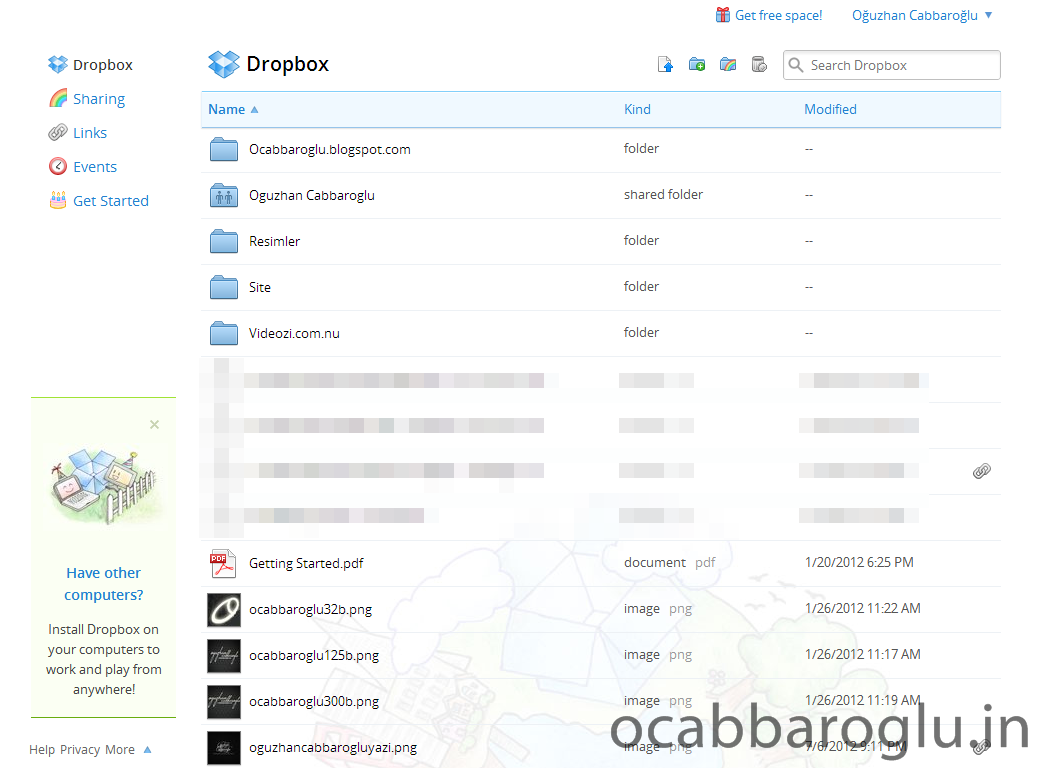The width and height of the screenshot is (1050, 768).
Task: Open the oguzhancabbarogluyazi.png file
Action: 333,747
